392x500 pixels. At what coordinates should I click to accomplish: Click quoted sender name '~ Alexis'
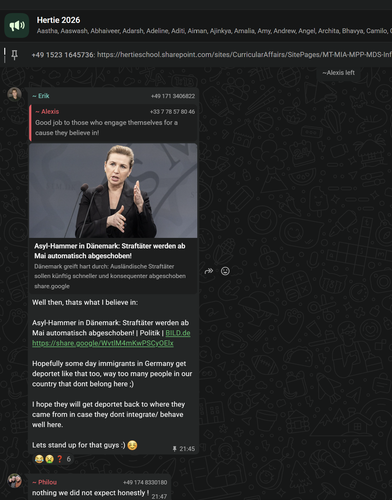(47, 112)
